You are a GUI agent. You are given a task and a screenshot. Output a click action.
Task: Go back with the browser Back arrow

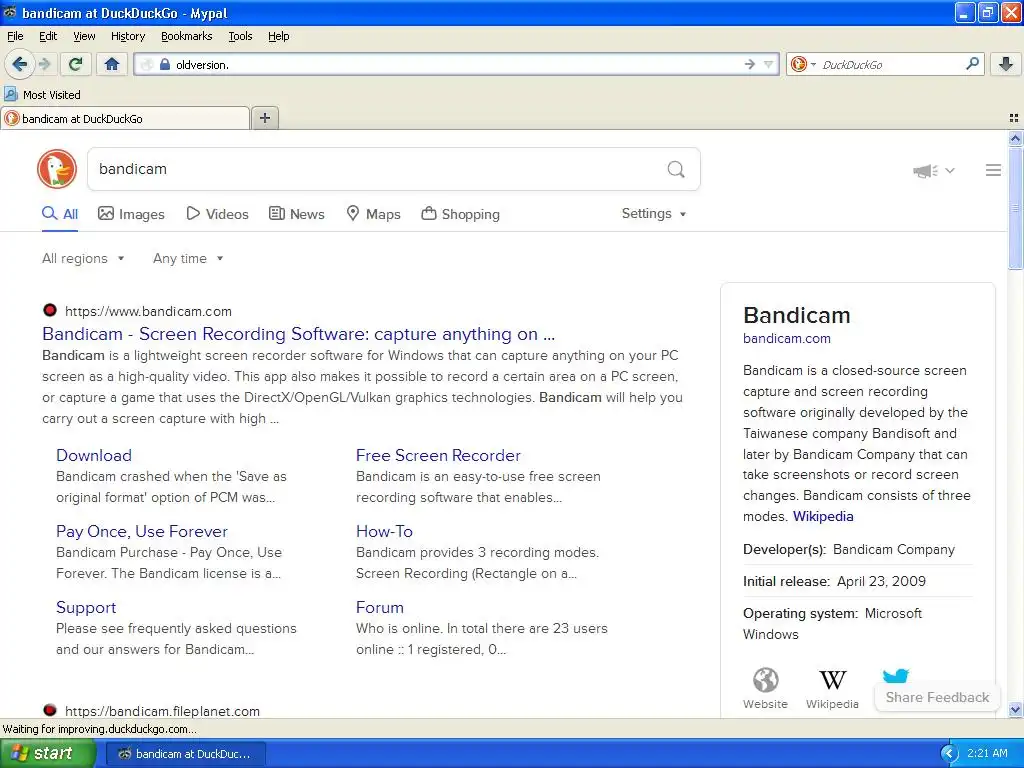tap(20, 64)
